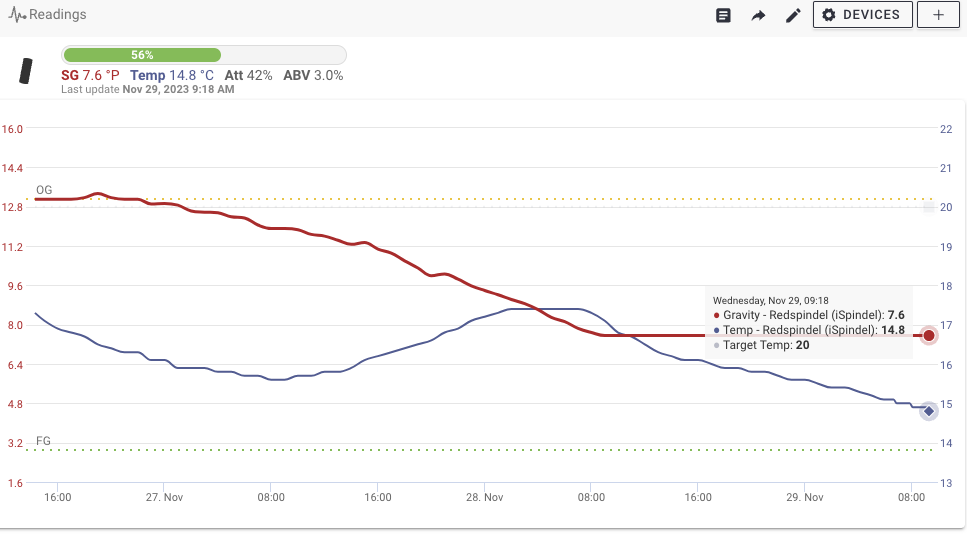The height and width of the screenshot is (535, 975).
Task: Click the ABV 3.0% value
Action: tap(313, 75)
